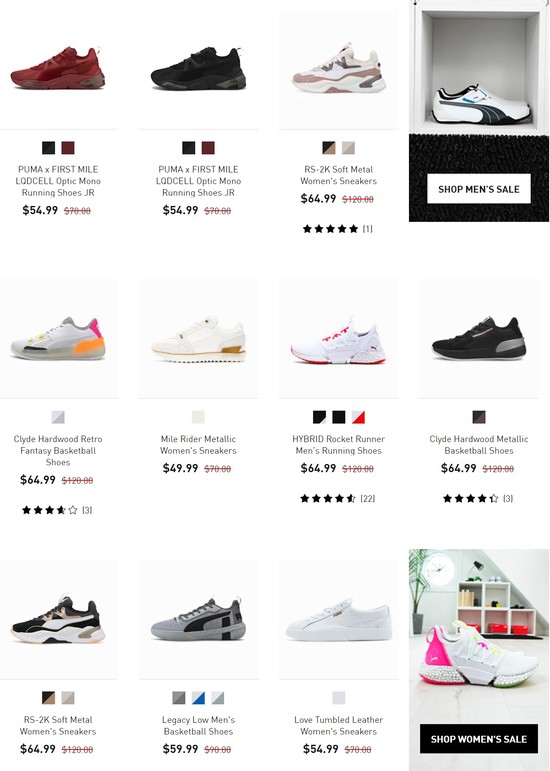Open the red LQDCELL Optic Mono shoe image
The width and height of the screenshot is (550, 771).
pyautogui.click(x=58, y=69)
